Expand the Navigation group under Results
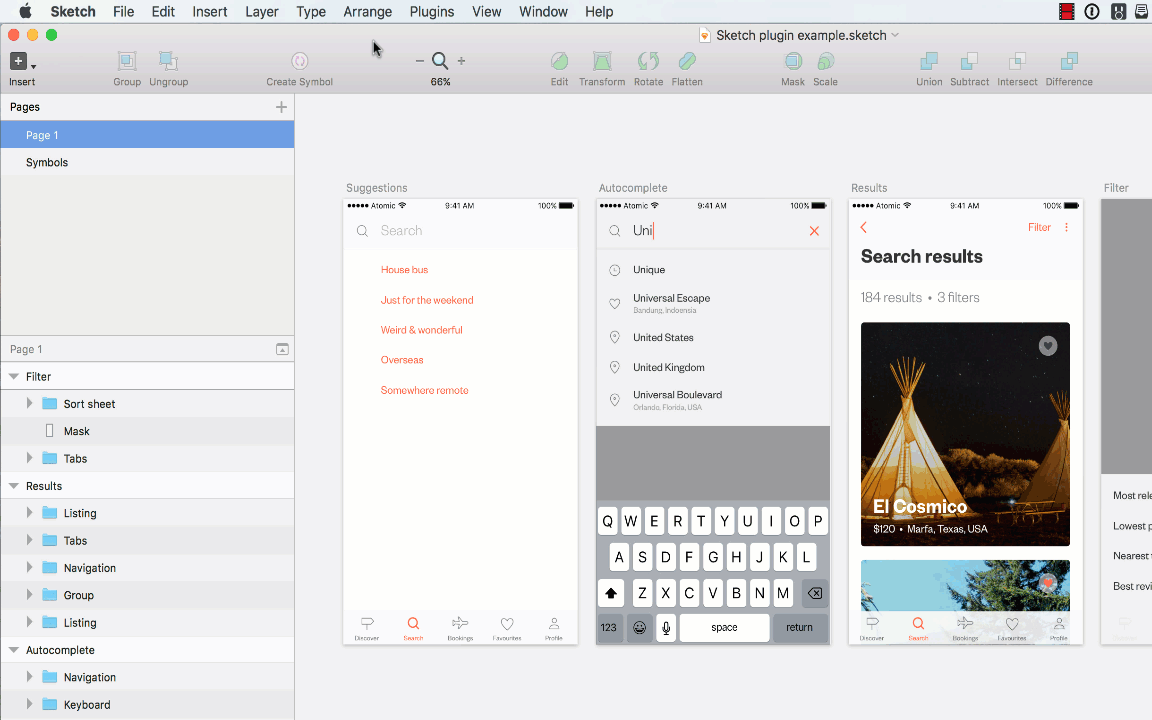 click(x=29, y=567)
